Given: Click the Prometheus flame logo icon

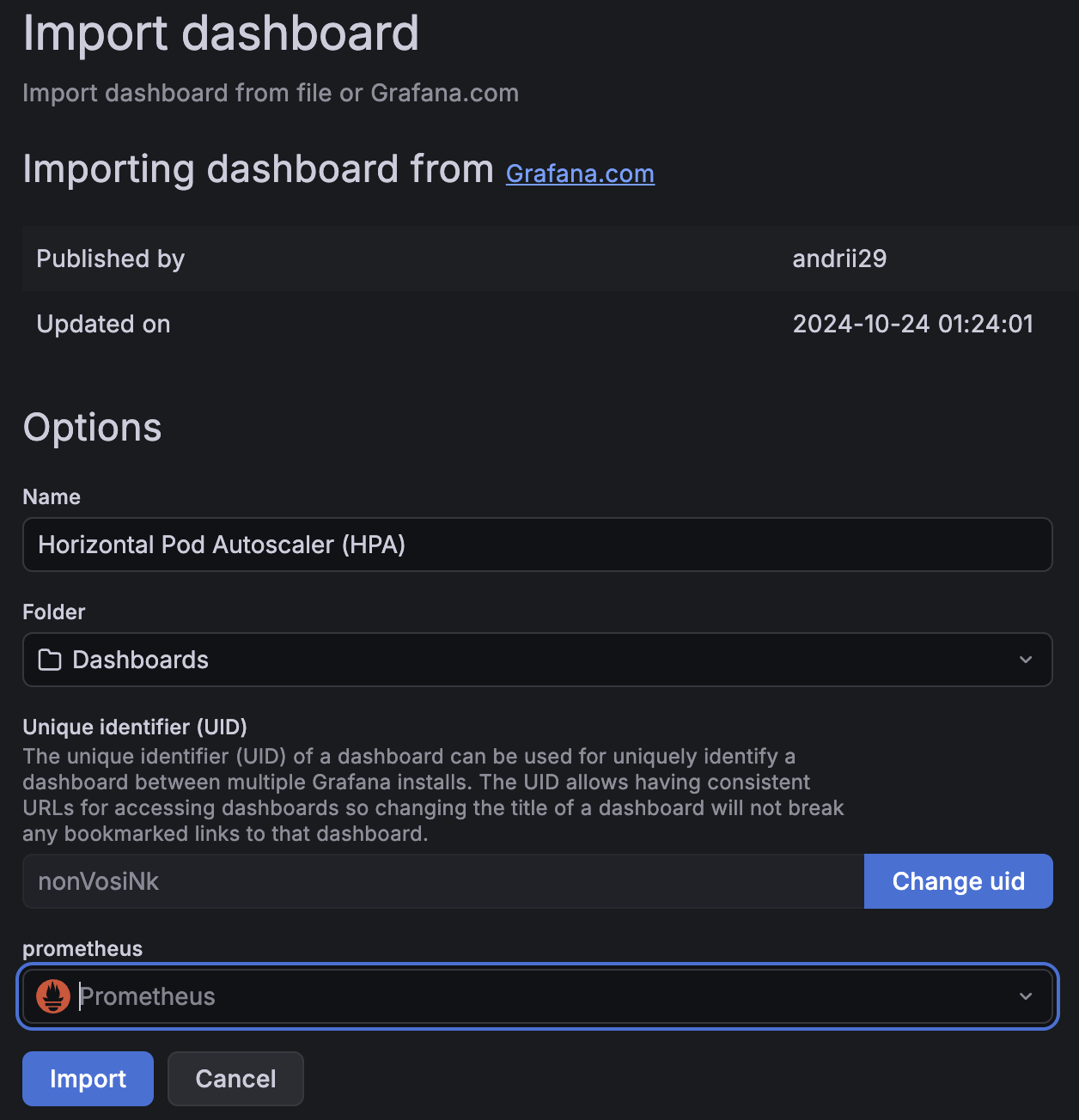Looking at the screenshot, I should point(53,996).
